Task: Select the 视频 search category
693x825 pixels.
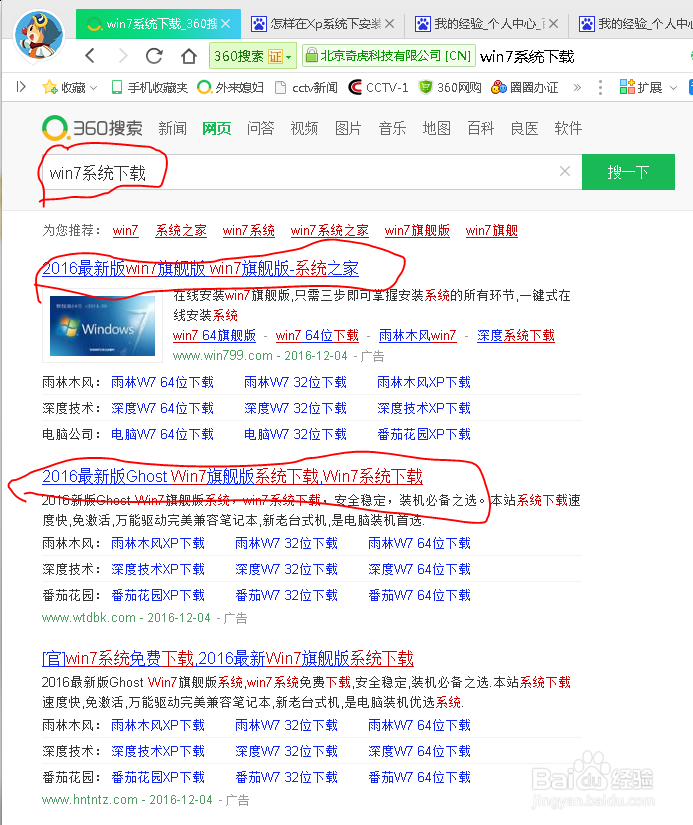Action: pos(304,128)
